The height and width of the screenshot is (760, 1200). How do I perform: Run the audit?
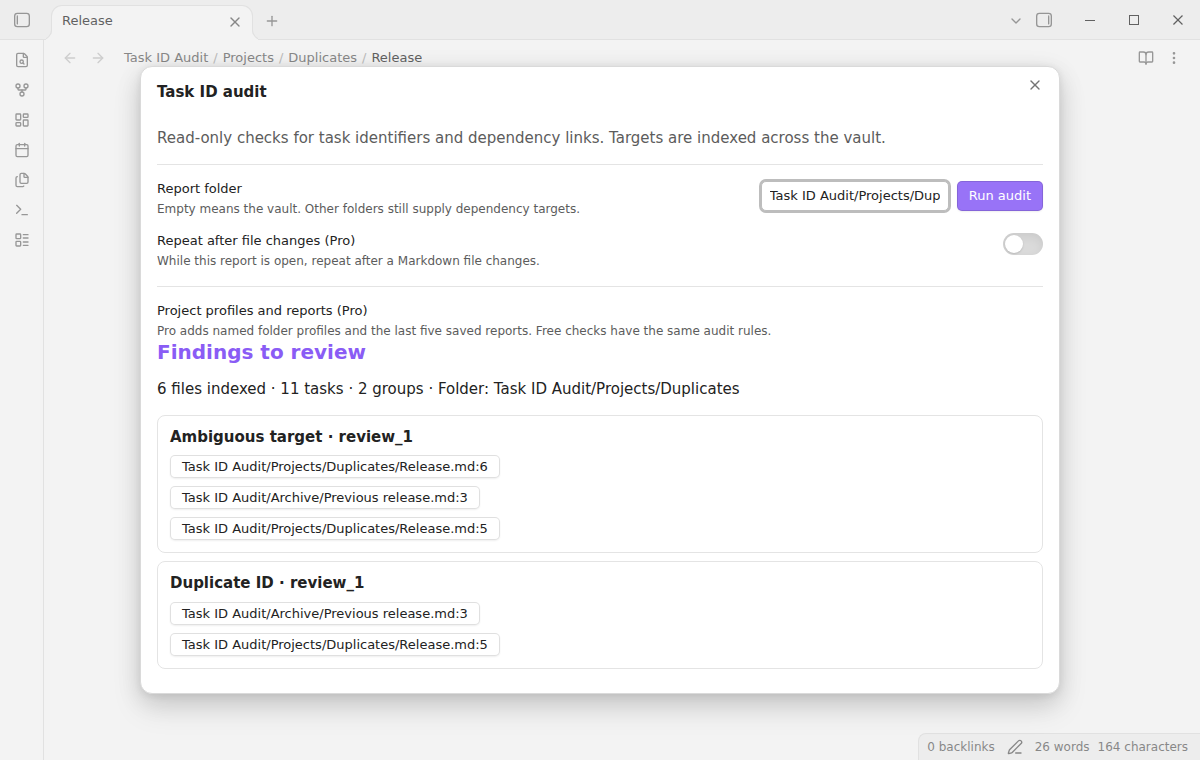pyautogui.click(x=1000, y=196)
